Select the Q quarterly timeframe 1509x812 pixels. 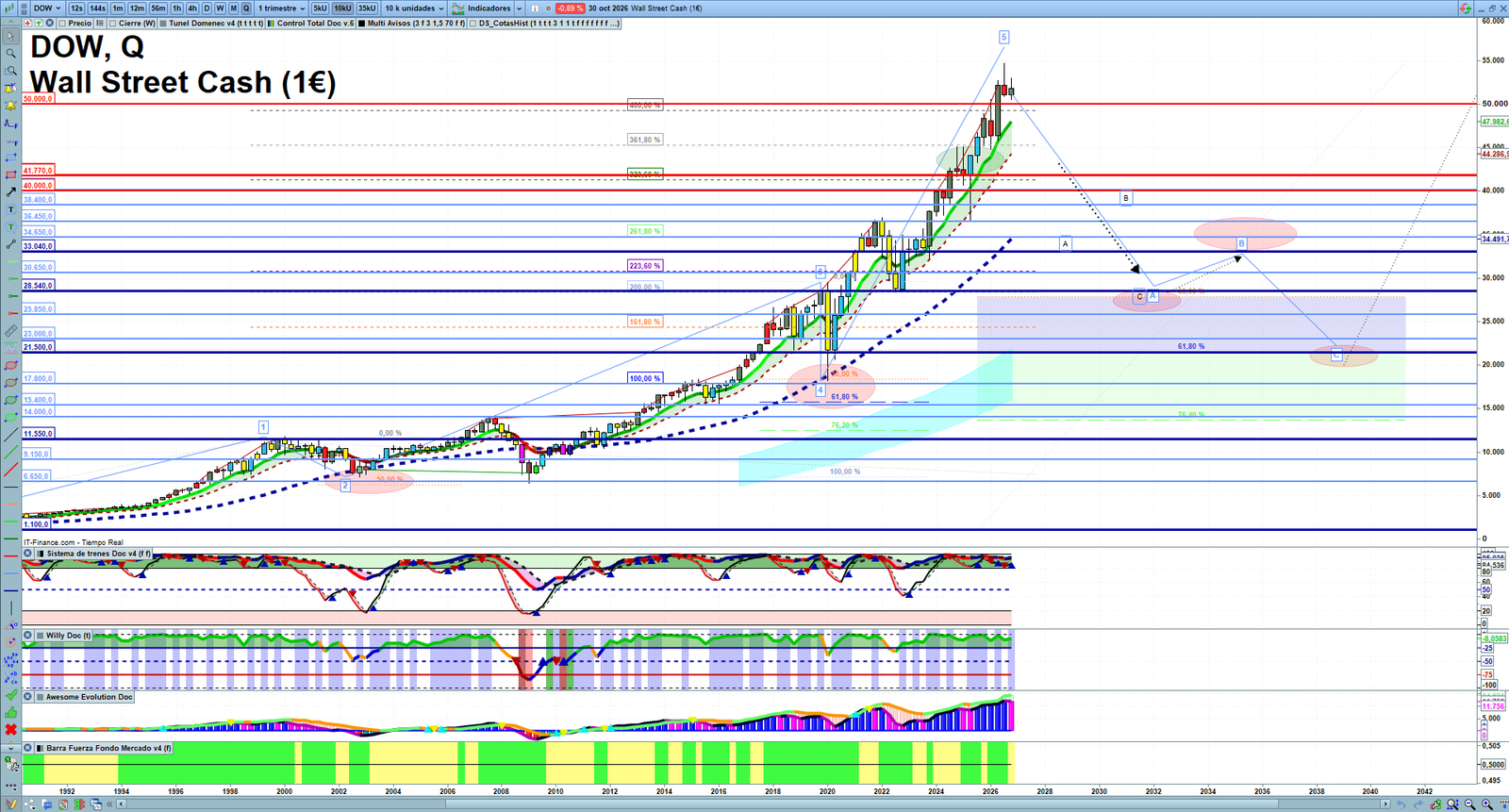point(246,8)
